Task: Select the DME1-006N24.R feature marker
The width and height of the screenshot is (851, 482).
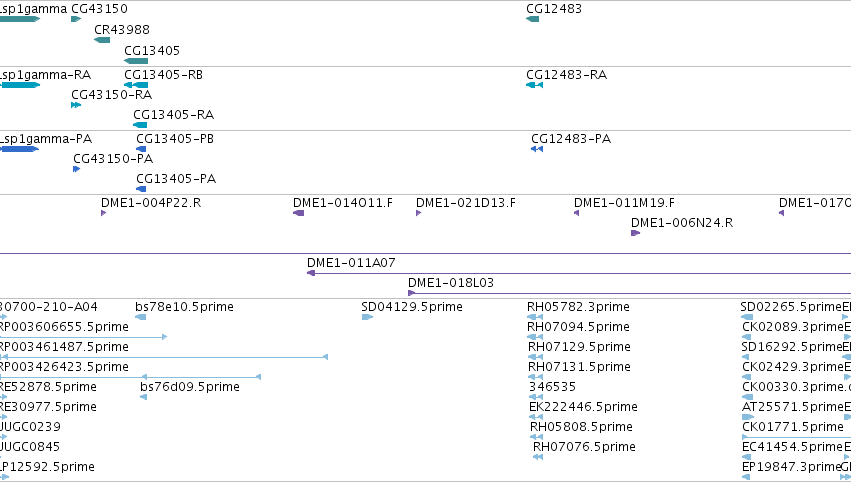Action: pos(636,233)
